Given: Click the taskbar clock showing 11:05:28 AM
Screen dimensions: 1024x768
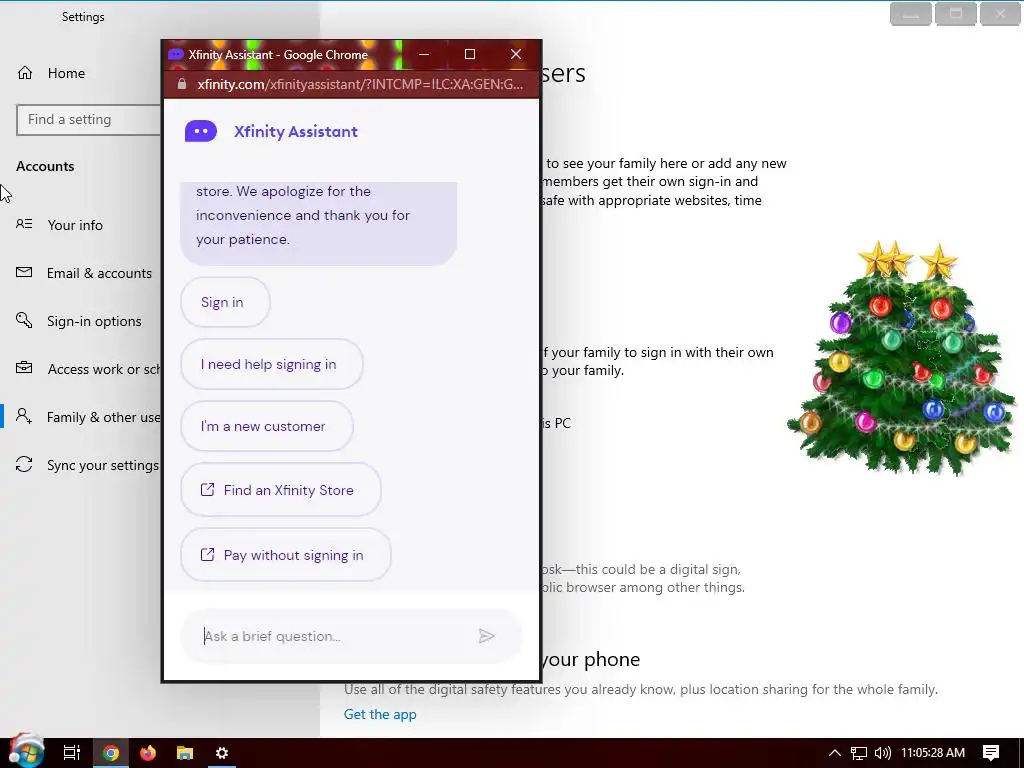Looking at the screenshot, I should point(933,753).
